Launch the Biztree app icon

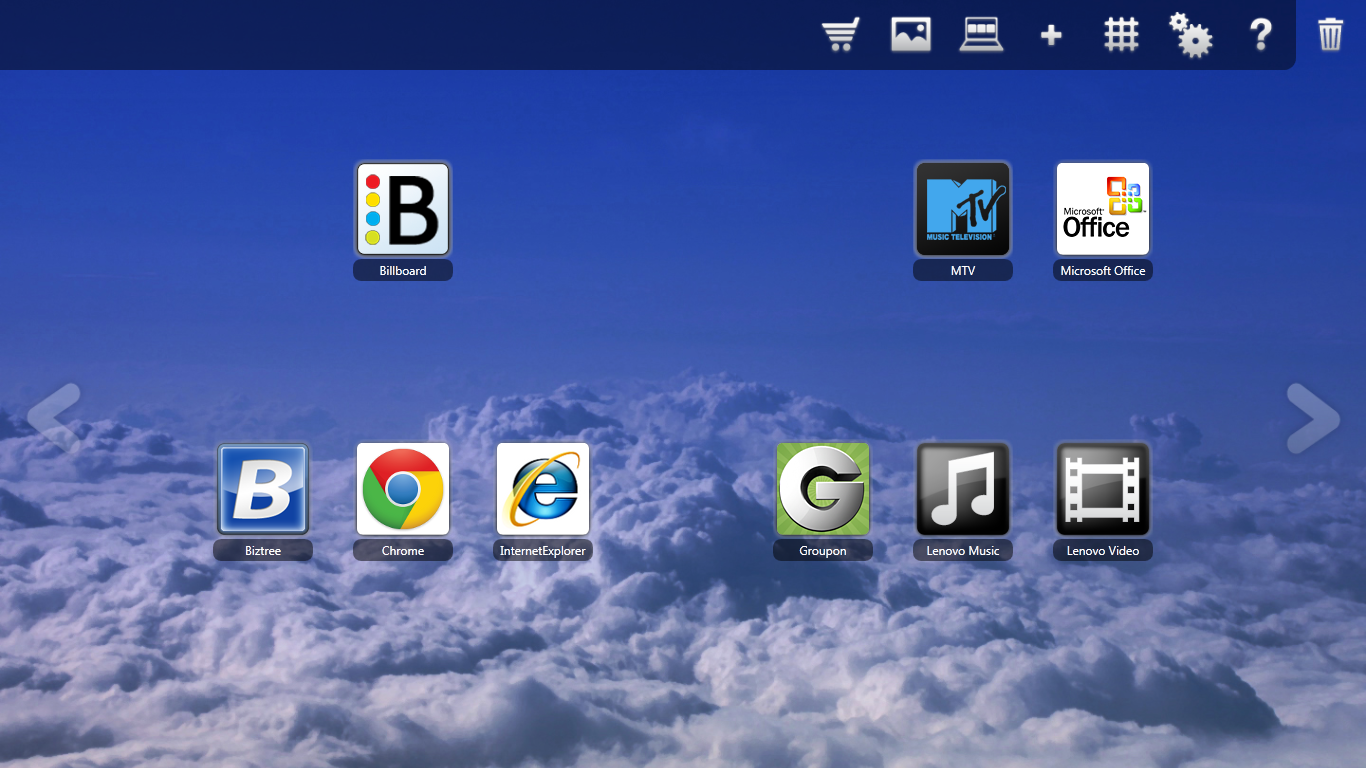pyautogui.click(x=263, y=489)
